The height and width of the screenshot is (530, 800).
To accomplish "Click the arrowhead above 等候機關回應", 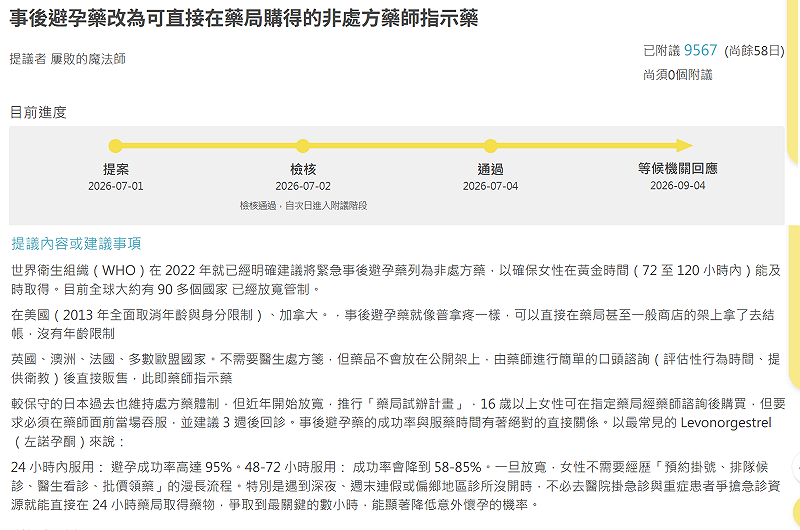I will [x=684, y=145].
